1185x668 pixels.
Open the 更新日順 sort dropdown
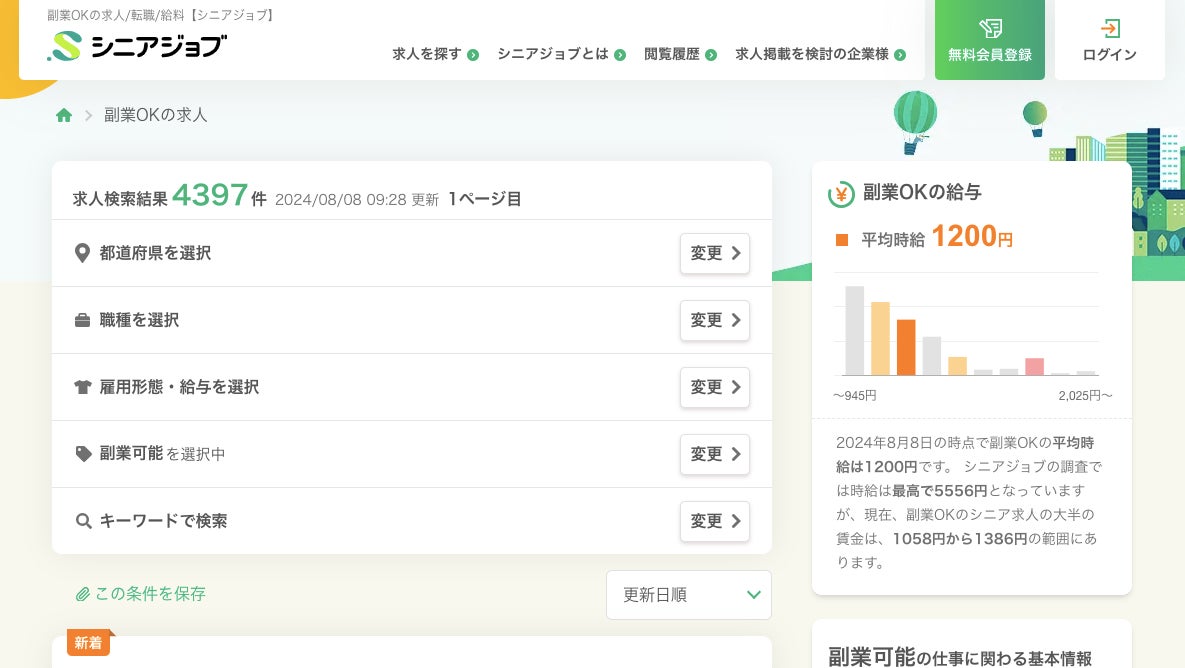click(x=688, y=595)
